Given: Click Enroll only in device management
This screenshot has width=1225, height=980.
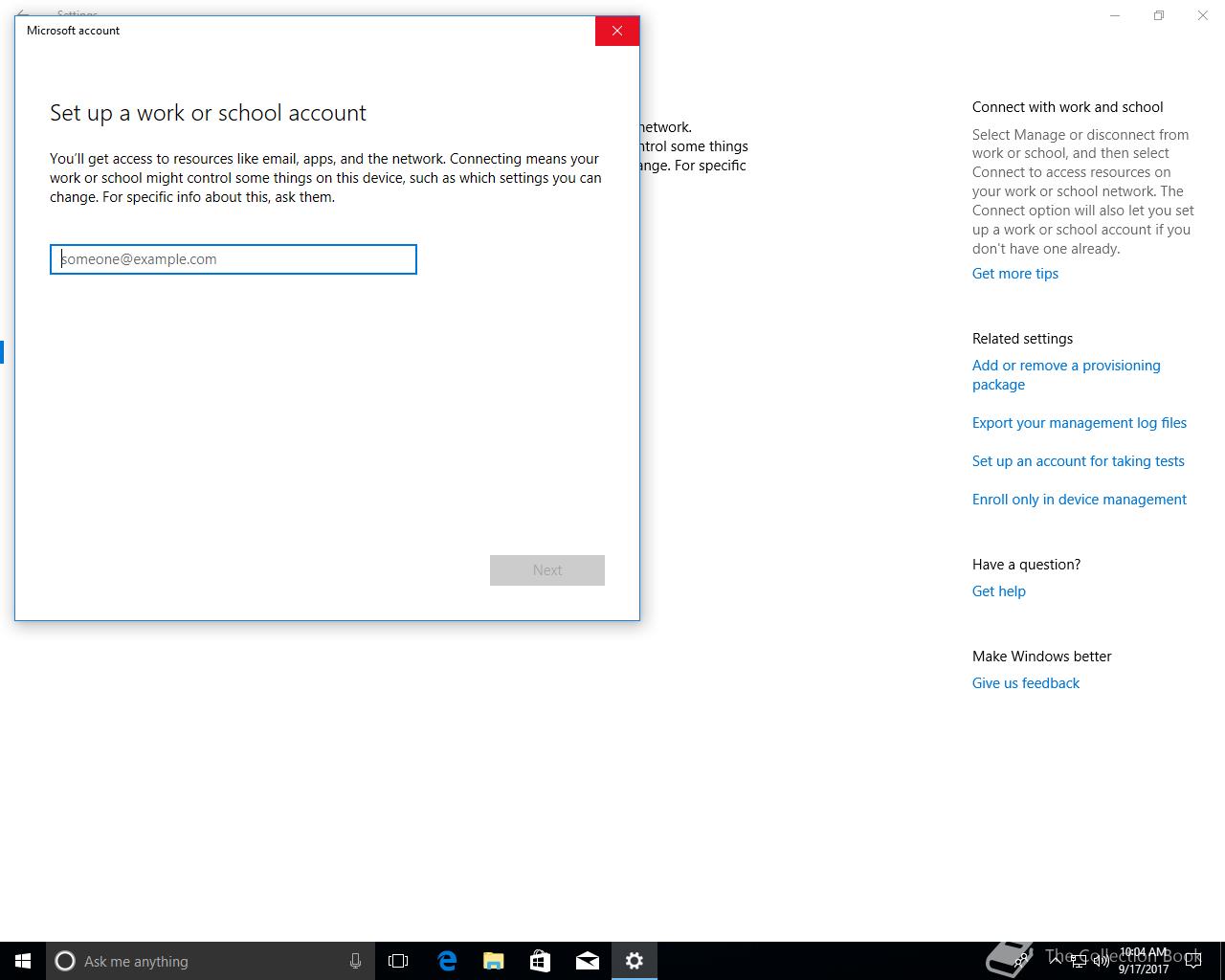Looking at the screenshot, I should point(1080,500).
